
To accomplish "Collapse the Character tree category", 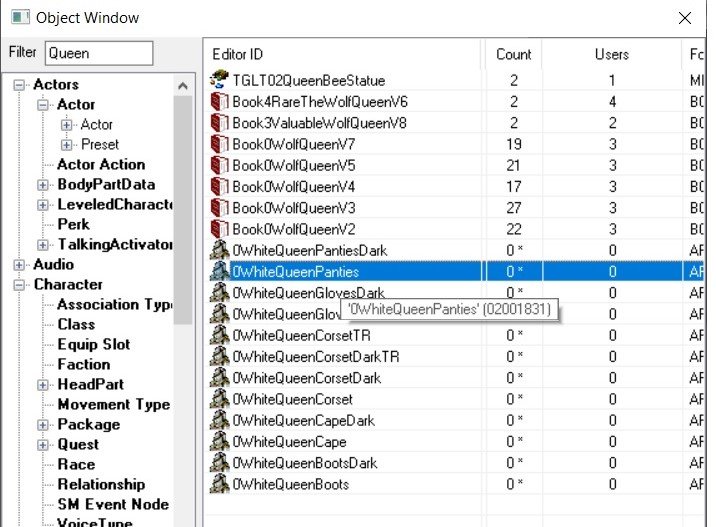I will point(19,285).
